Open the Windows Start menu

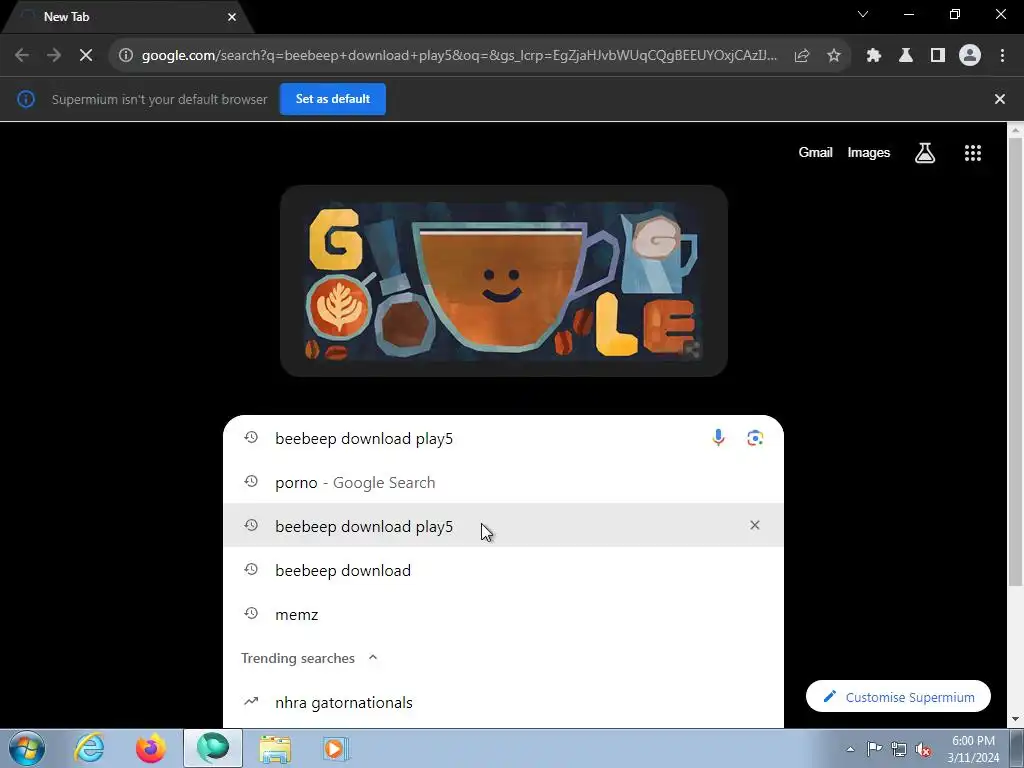click(27, 748)
